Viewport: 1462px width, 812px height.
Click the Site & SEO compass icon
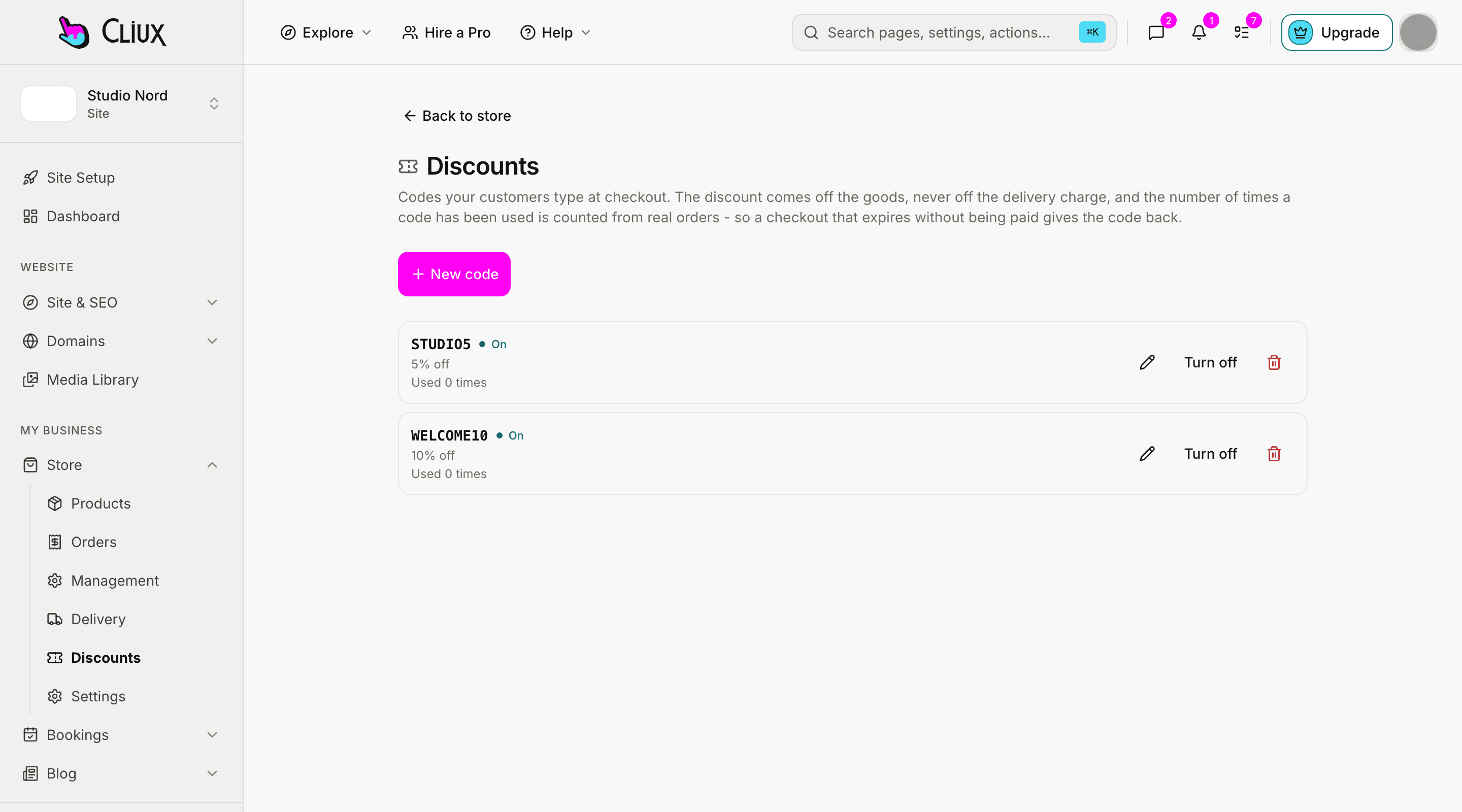pyautogui.click(x=30, y=302)
